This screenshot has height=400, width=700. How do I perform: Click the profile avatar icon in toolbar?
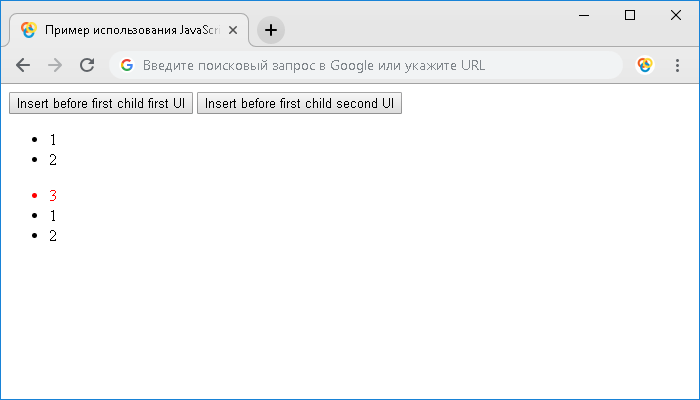tap(645, 66)
